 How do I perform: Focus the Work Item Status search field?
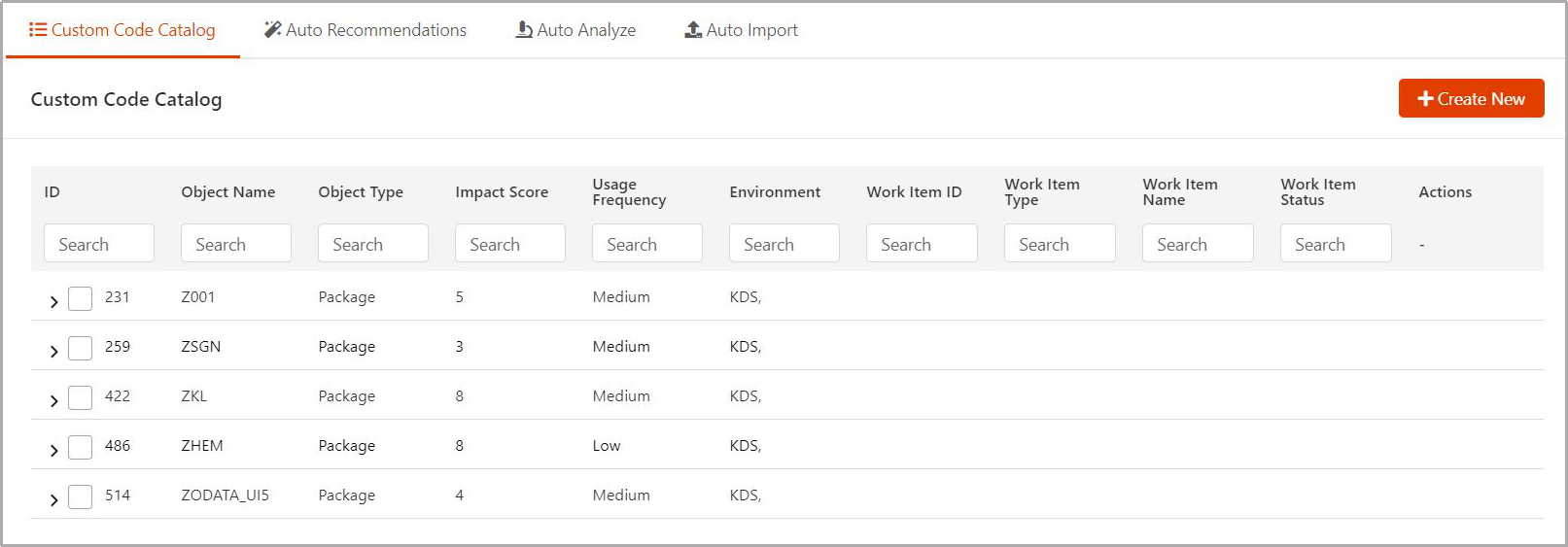[x=1336, y=243]
